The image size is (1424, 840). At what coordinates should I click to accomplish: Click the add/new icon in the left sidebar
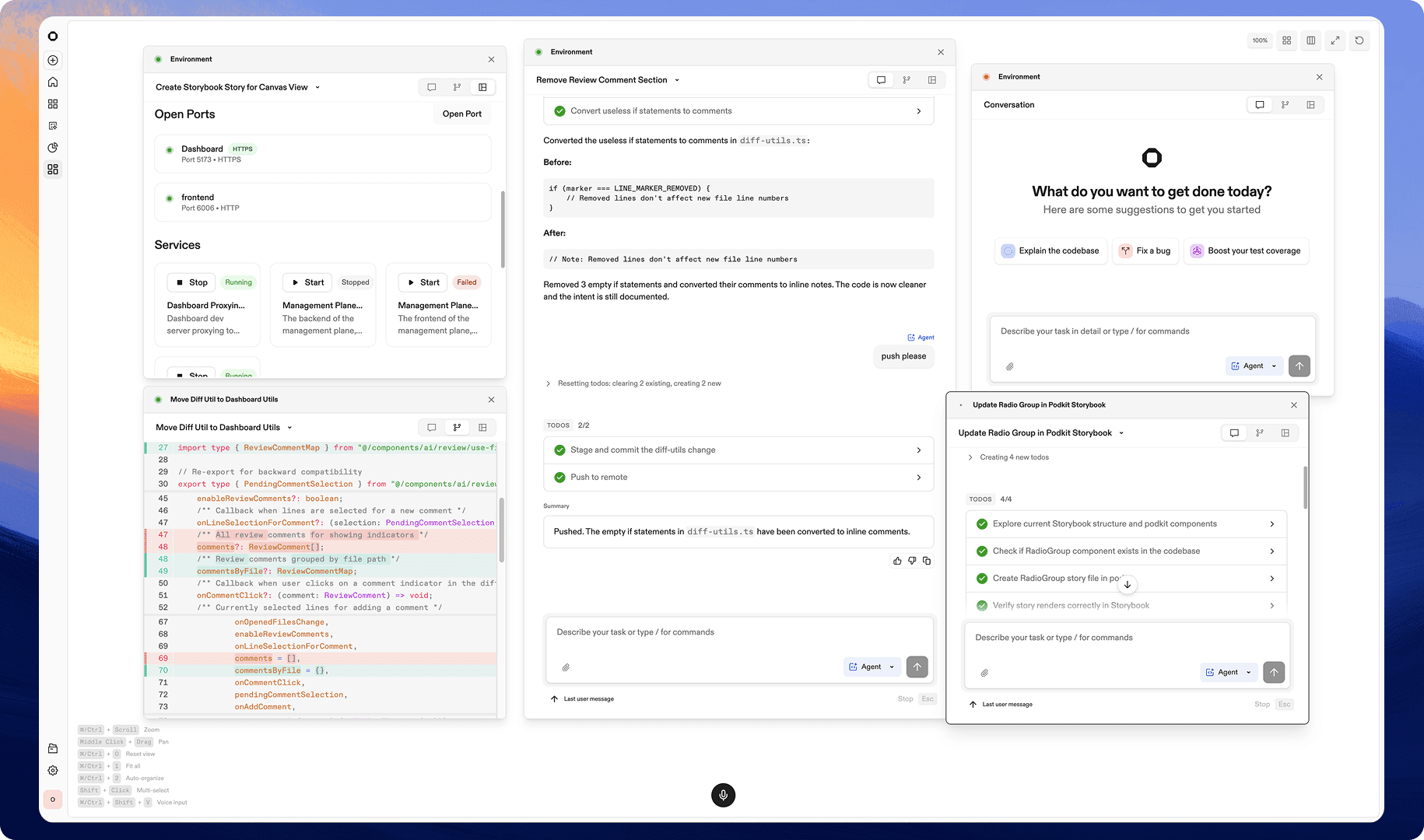coord(52,60)
